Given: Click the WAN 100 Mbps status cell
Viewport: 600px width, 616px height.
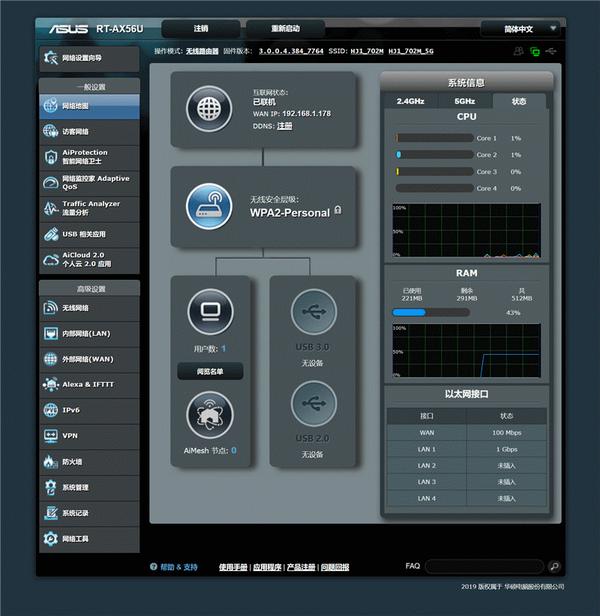Looking at the screenshot, I should 506,433.
